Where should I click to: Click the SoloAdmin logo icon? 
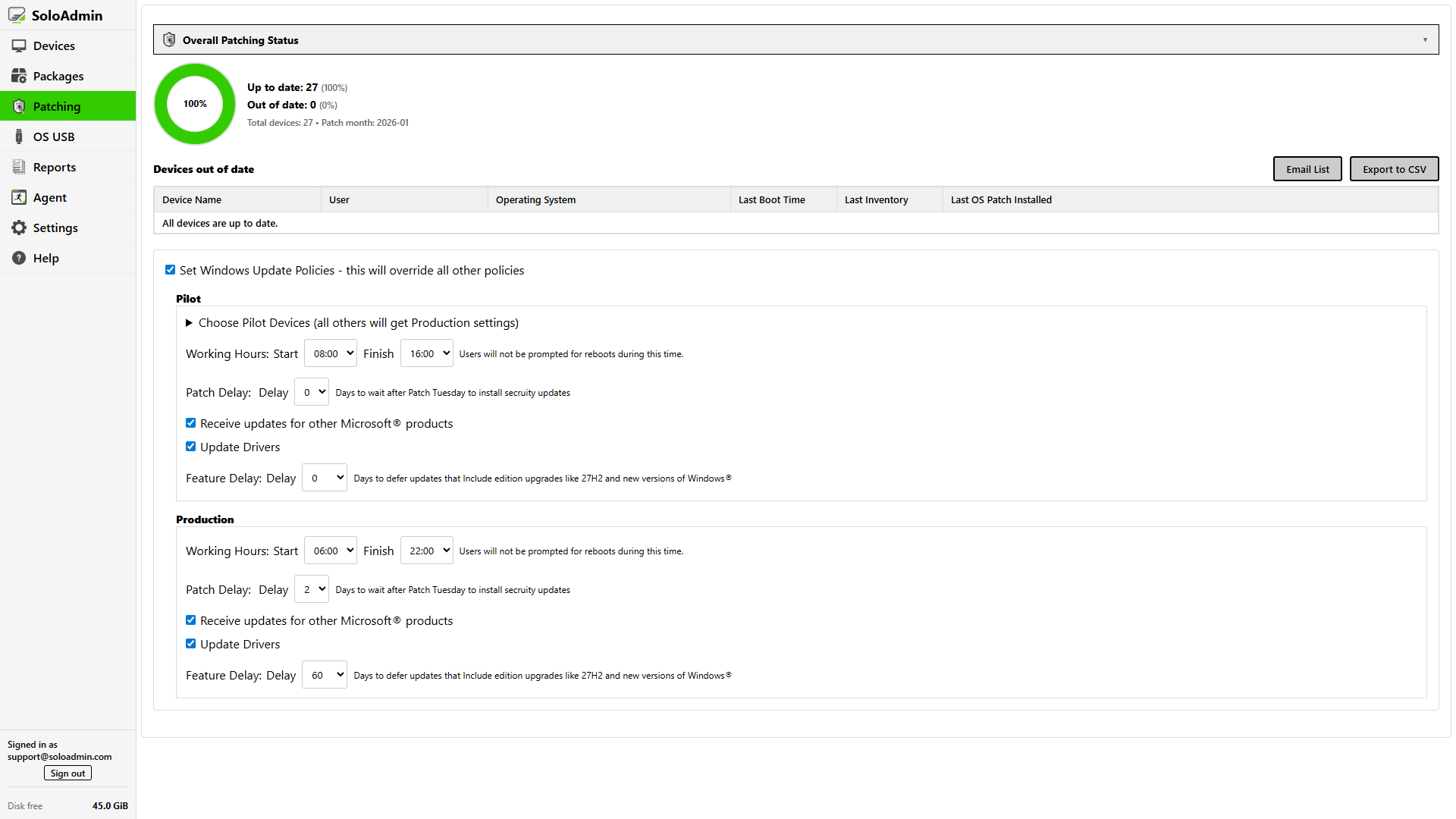click(x=17, y=15)
